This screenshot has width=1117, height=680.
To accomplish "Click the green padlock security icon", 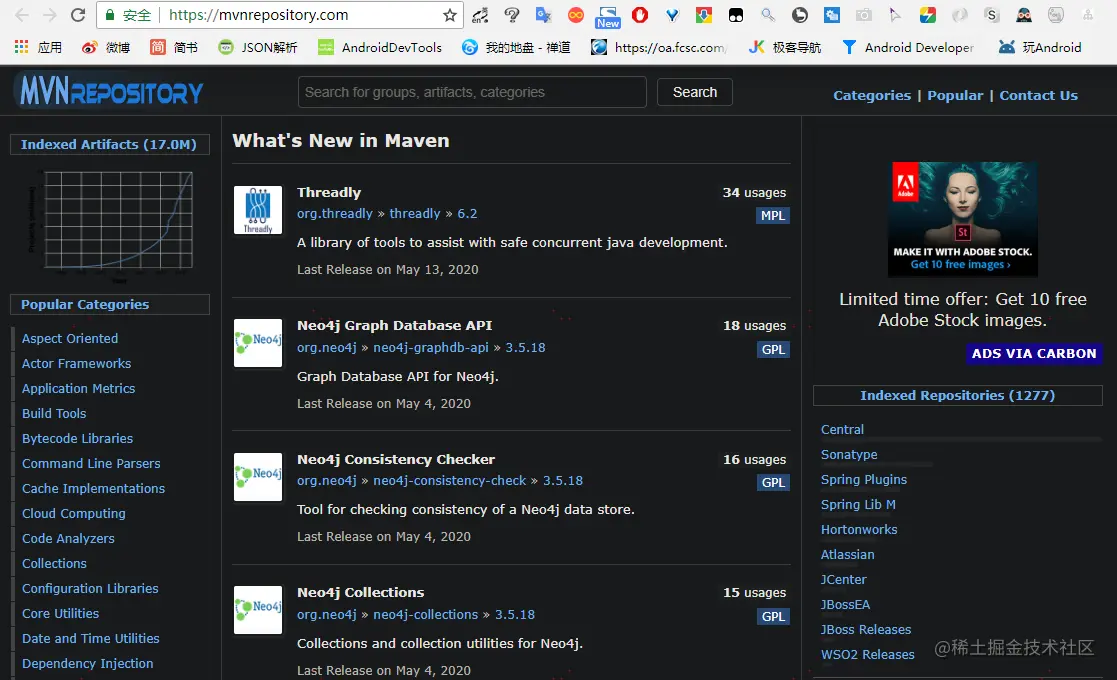I will [110, 15].
